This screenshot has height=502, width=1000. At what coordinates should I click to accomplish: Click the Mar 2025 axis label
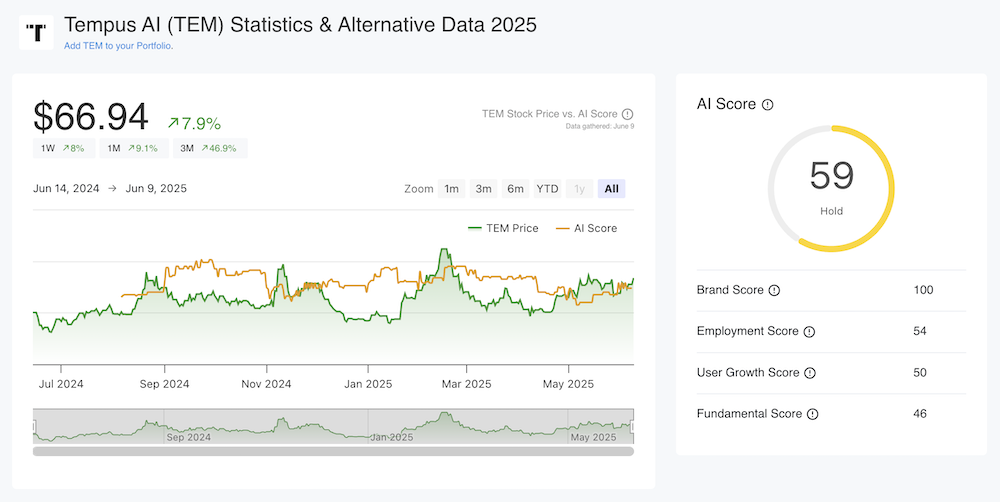tap(467, 384)
